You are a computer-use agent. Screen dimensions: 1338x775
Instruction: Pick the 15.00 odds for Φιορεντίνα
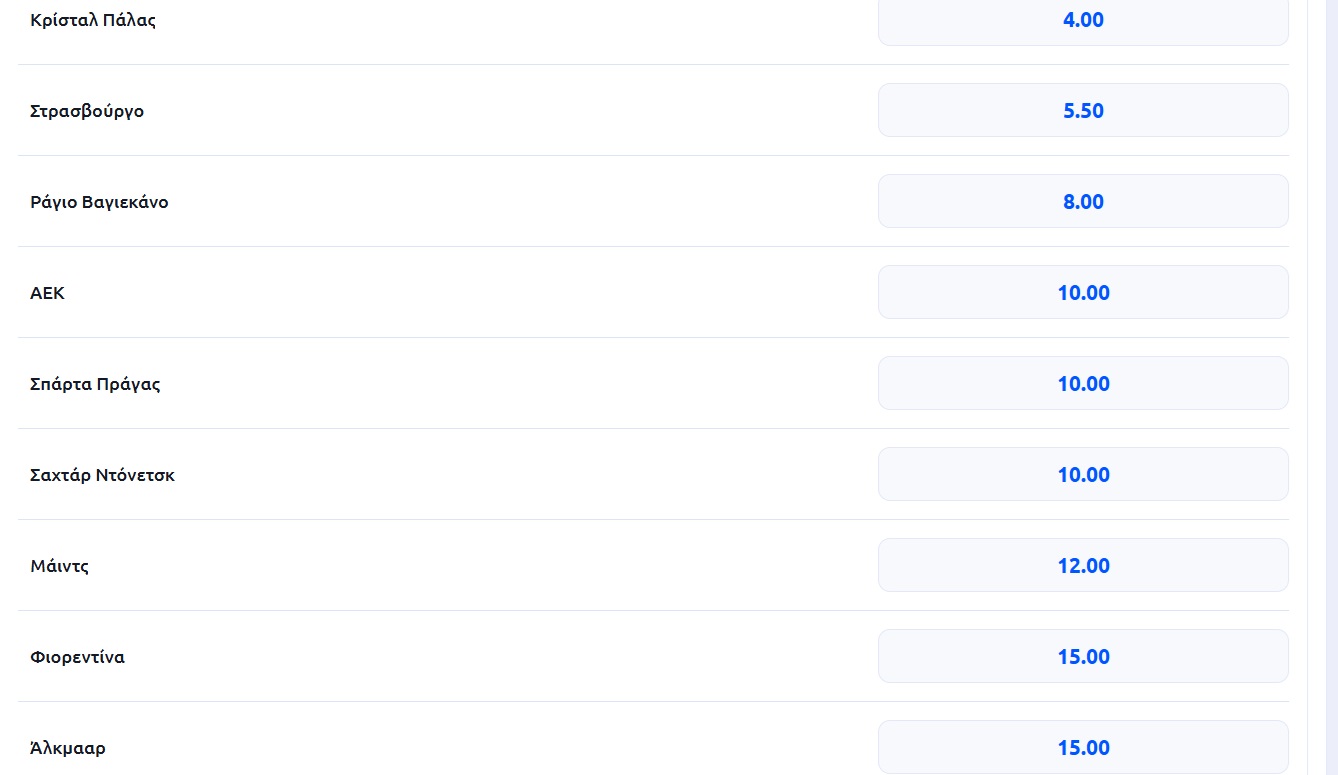1083,656
